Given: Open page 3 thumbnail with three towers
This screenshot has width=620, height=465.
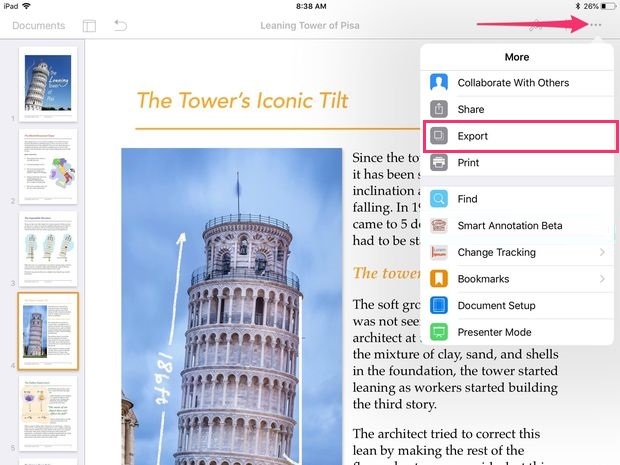Looking at the screenshot, I should (48, 249).
